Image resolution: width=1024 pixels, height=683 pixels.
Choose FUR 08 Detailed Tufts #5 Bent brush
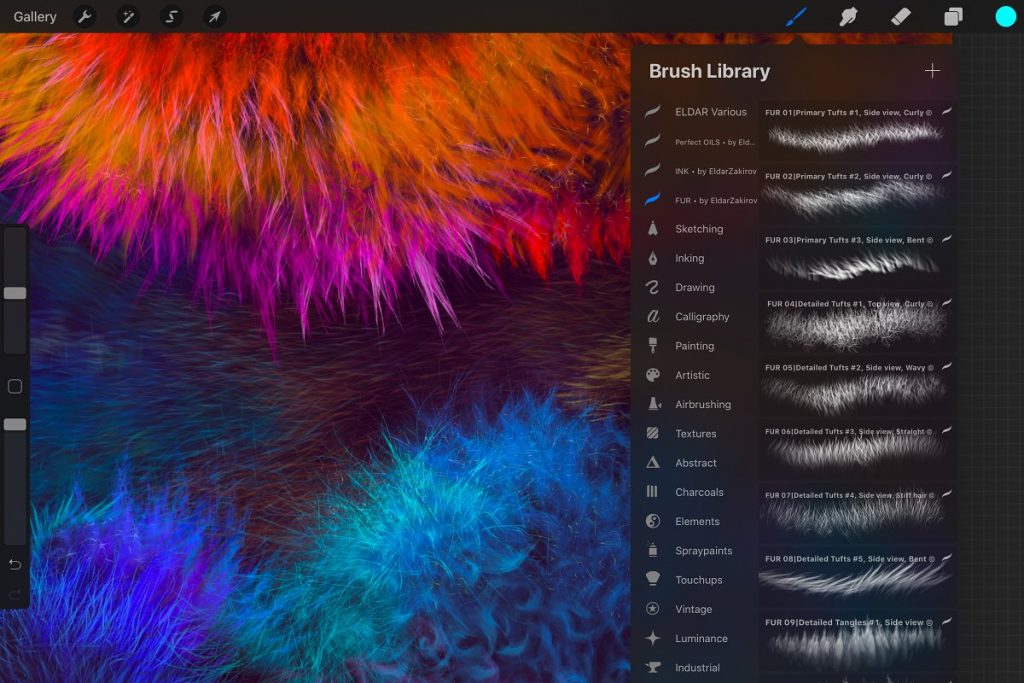[x=856, y=577]
